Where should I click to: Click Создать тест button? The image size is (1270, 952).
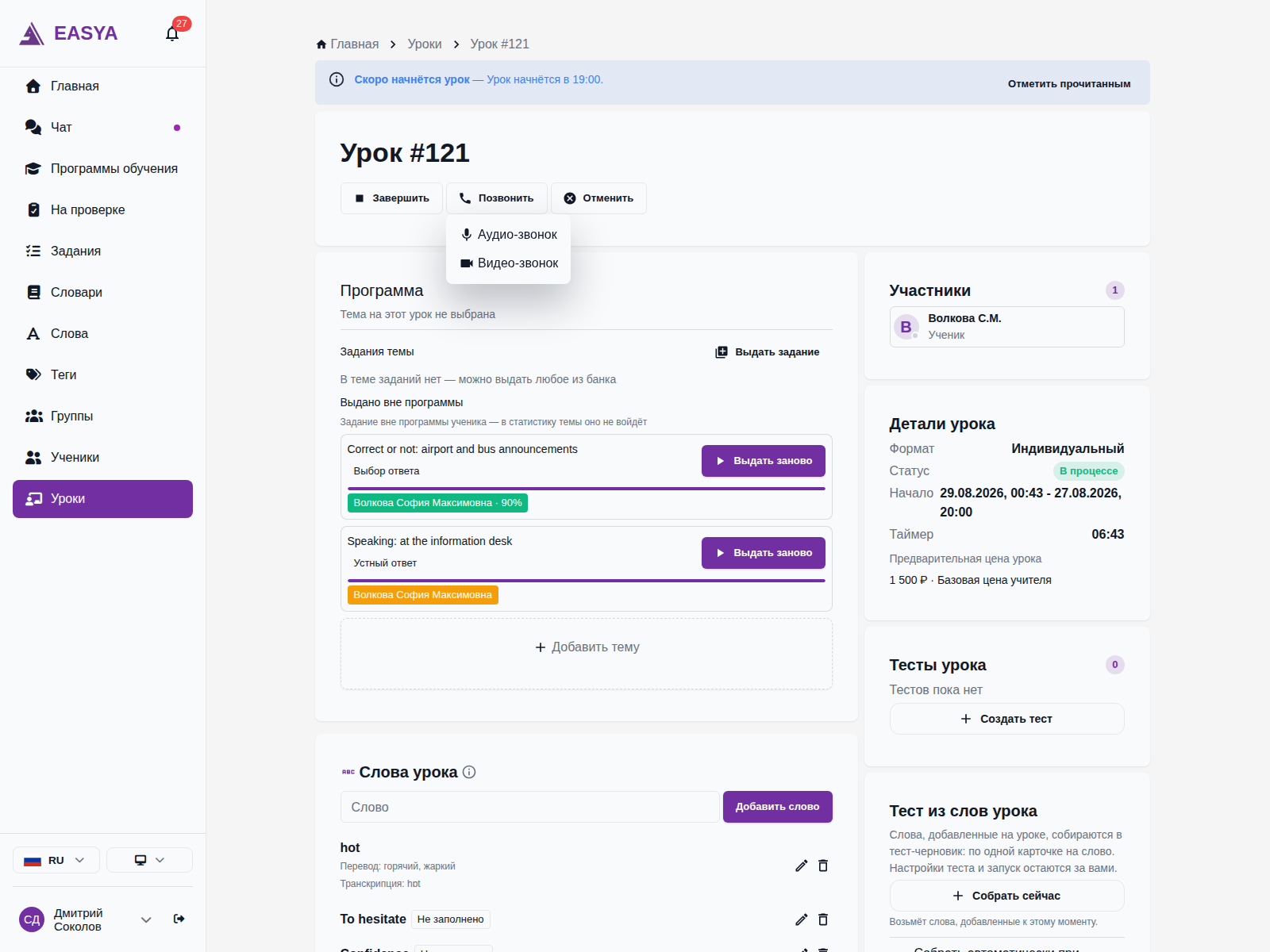click(1006, 719)
